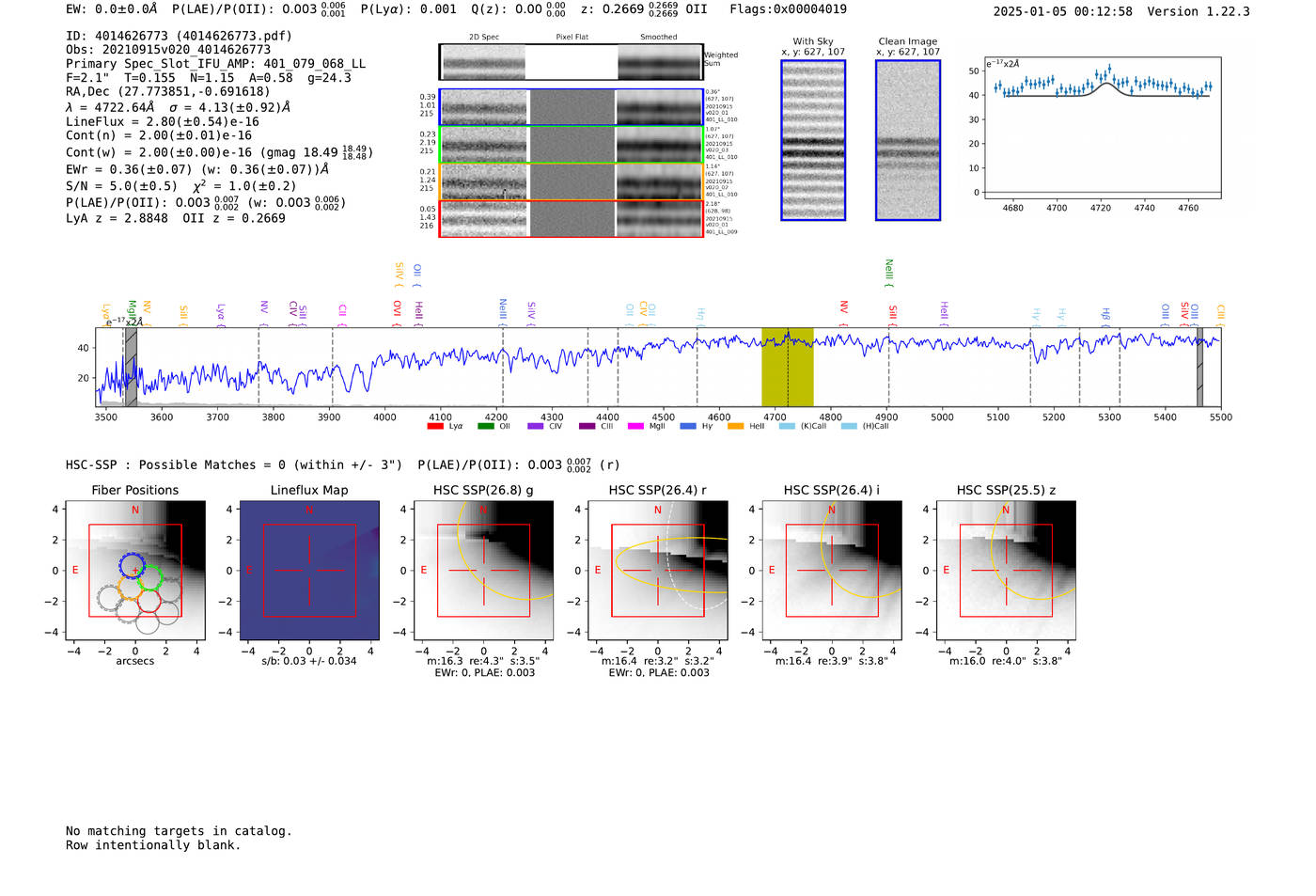Viewport: 1316px width, 896px height.
Task: Open the Fiber Positions panel
Action: coord(134,571)
